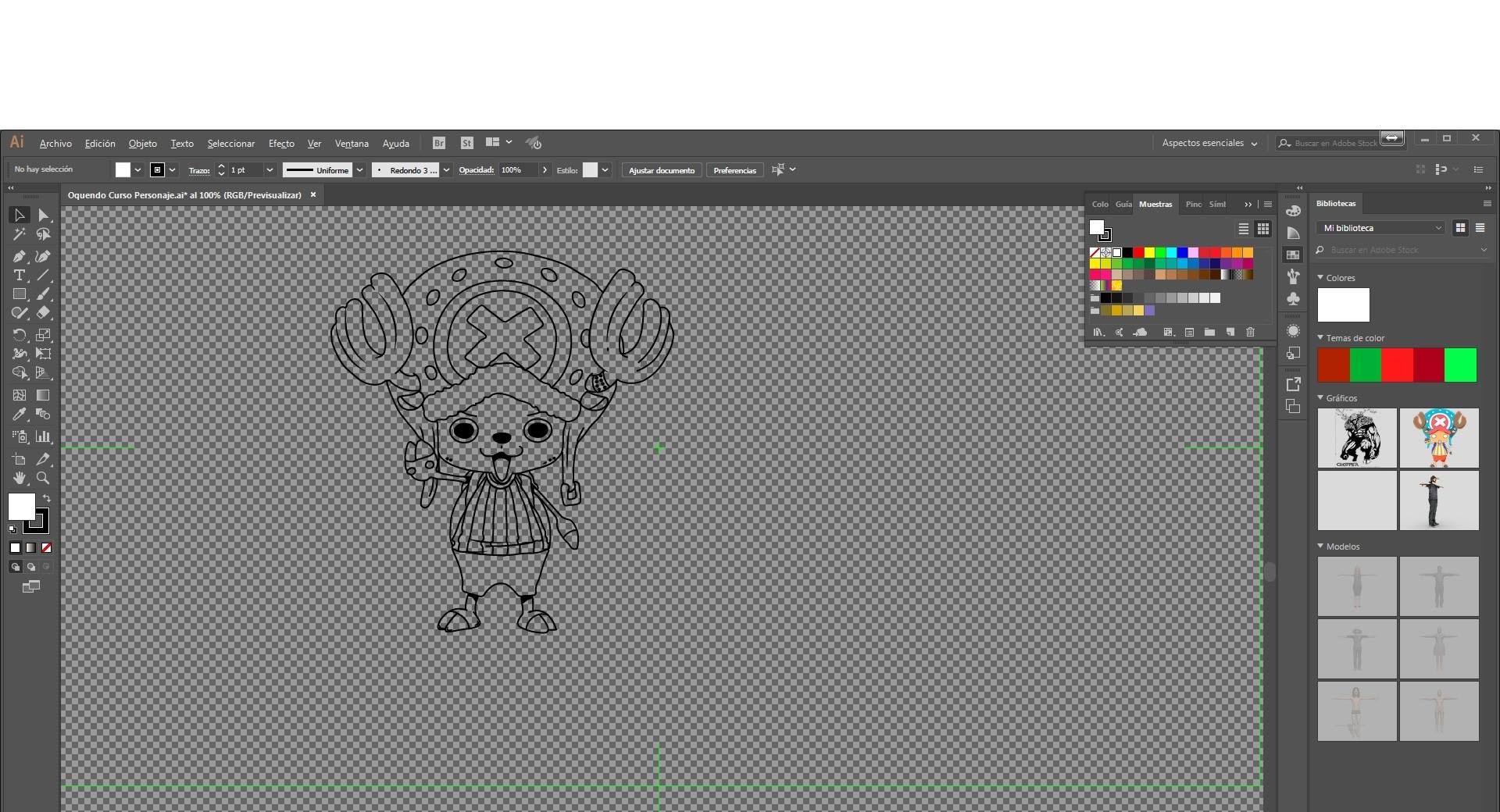1500x812 pixels.
Task: Set Color mode below fill box
Action: pos(15,548)
